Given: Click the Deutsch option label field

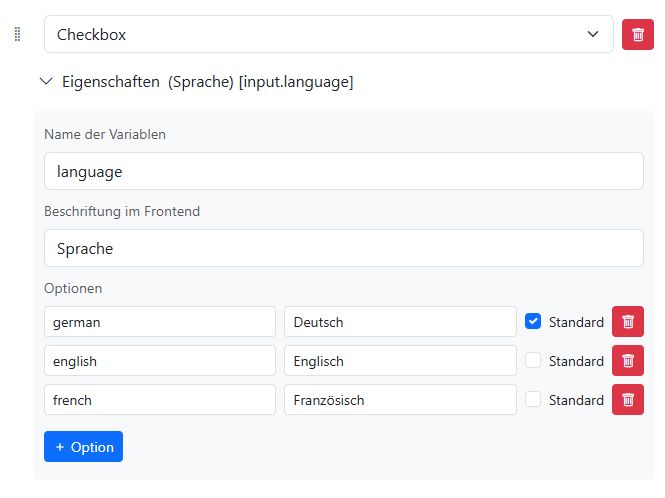Looking at the screenshot, I should coord(400,322).
